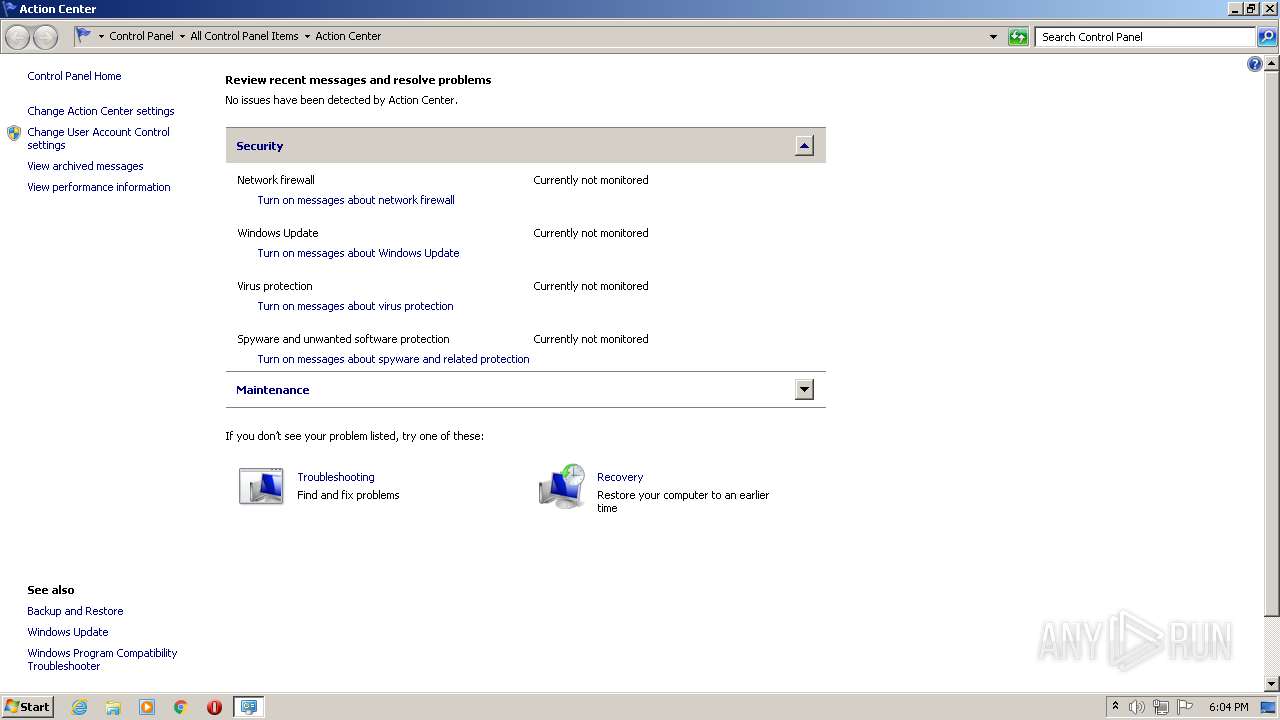Viewport: 1280px width, 720px height.
Task: Click the UAC shield icon in the sidebar
Action: click(14, 133)
